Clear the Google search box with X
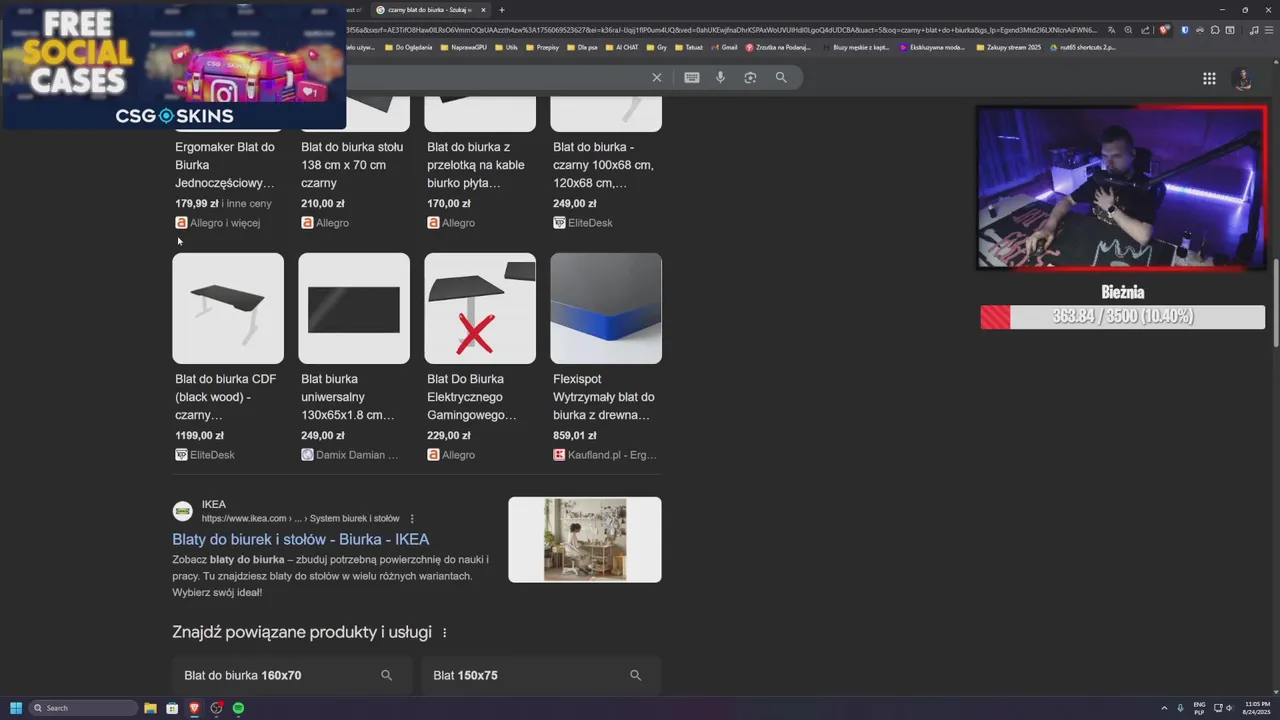The width and height of the screenshot is (1280, 720). click(657, 77)
